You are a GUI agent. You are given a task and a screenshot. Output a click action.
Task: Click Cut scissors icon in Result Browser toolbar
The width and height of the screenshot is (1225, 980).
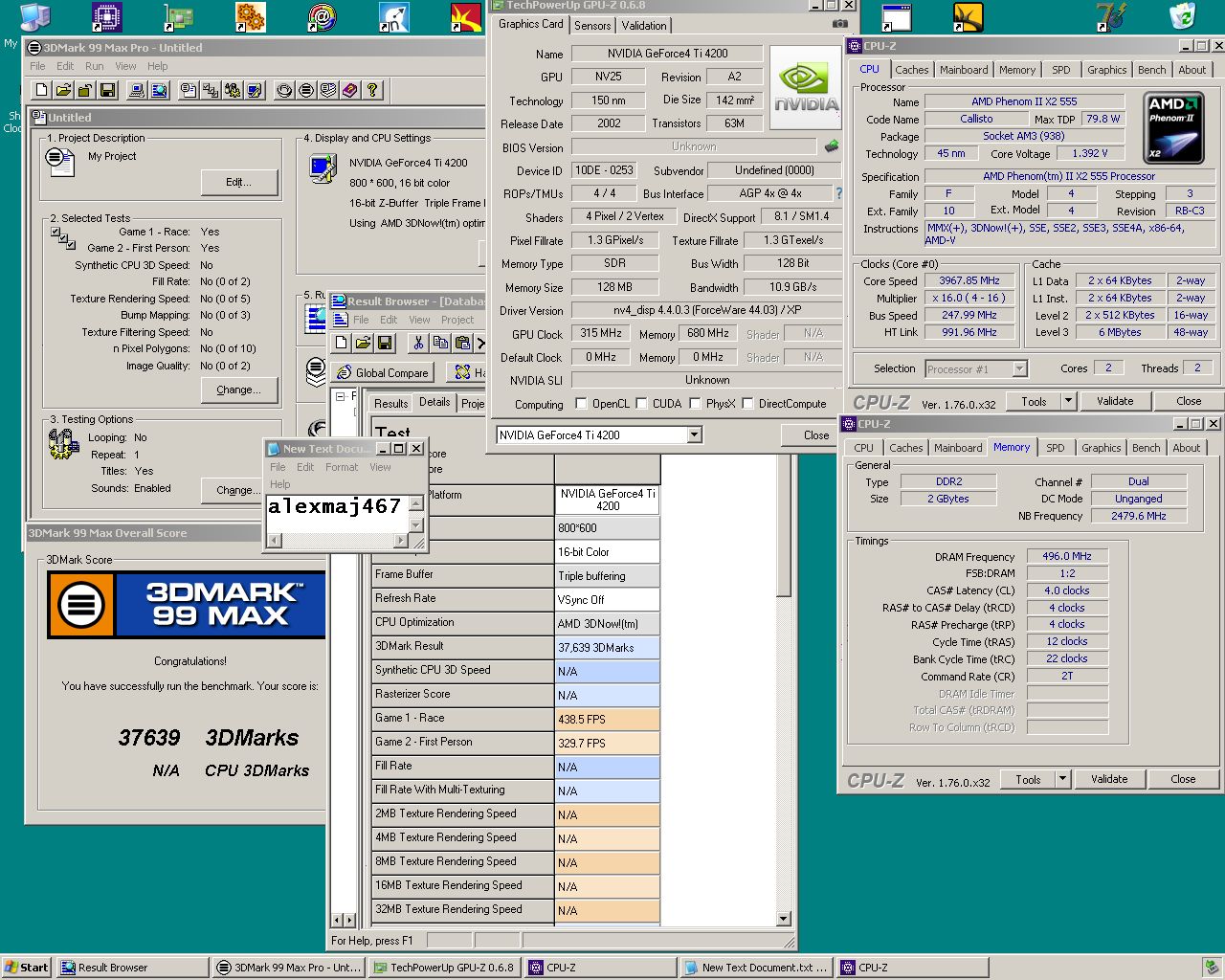click(418, 343)
